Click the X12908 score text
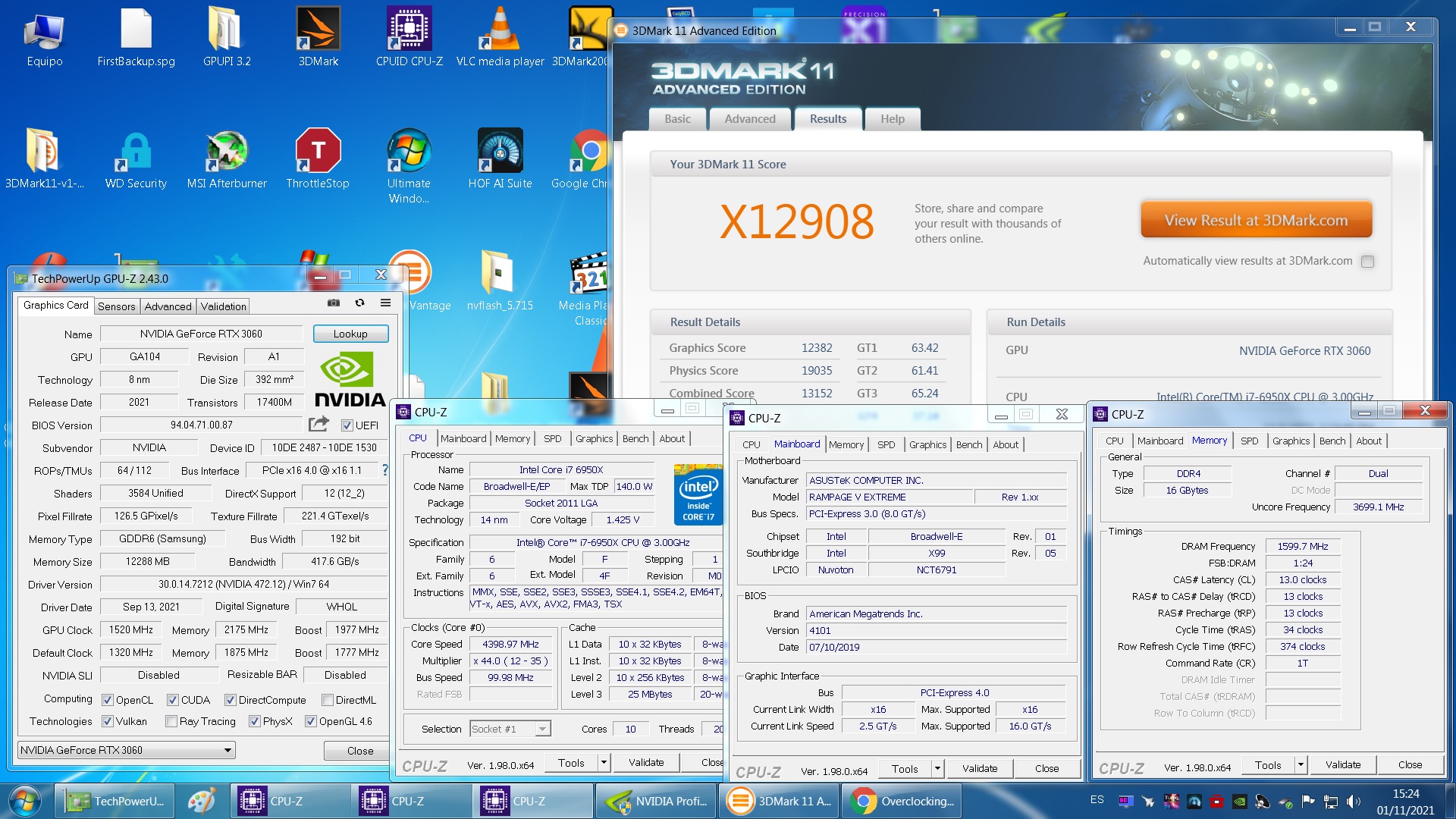 pyautogui.click(x=796, y=222)
